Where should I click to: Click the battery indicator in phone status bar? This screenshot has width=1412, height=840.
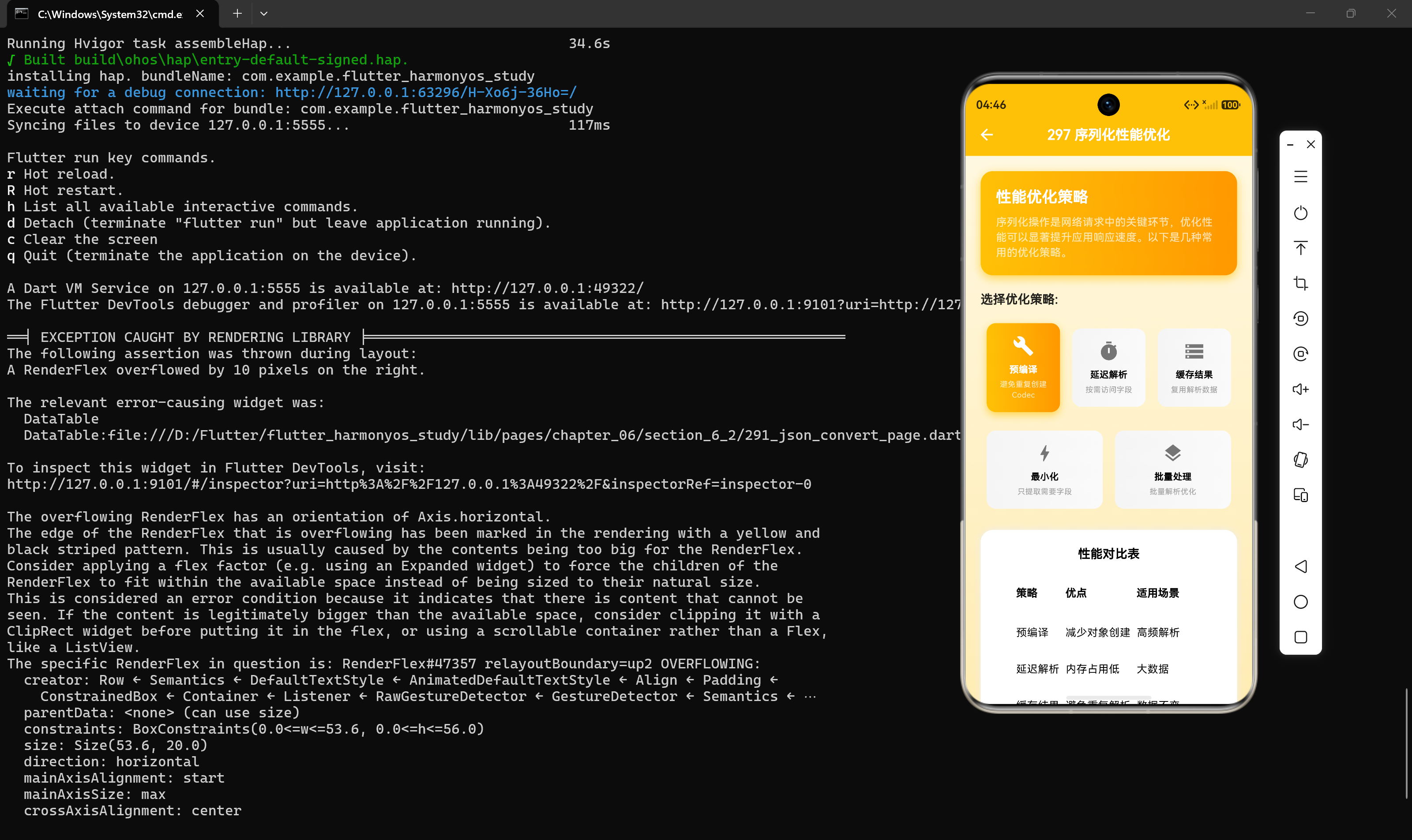[x=1230, y=105]
